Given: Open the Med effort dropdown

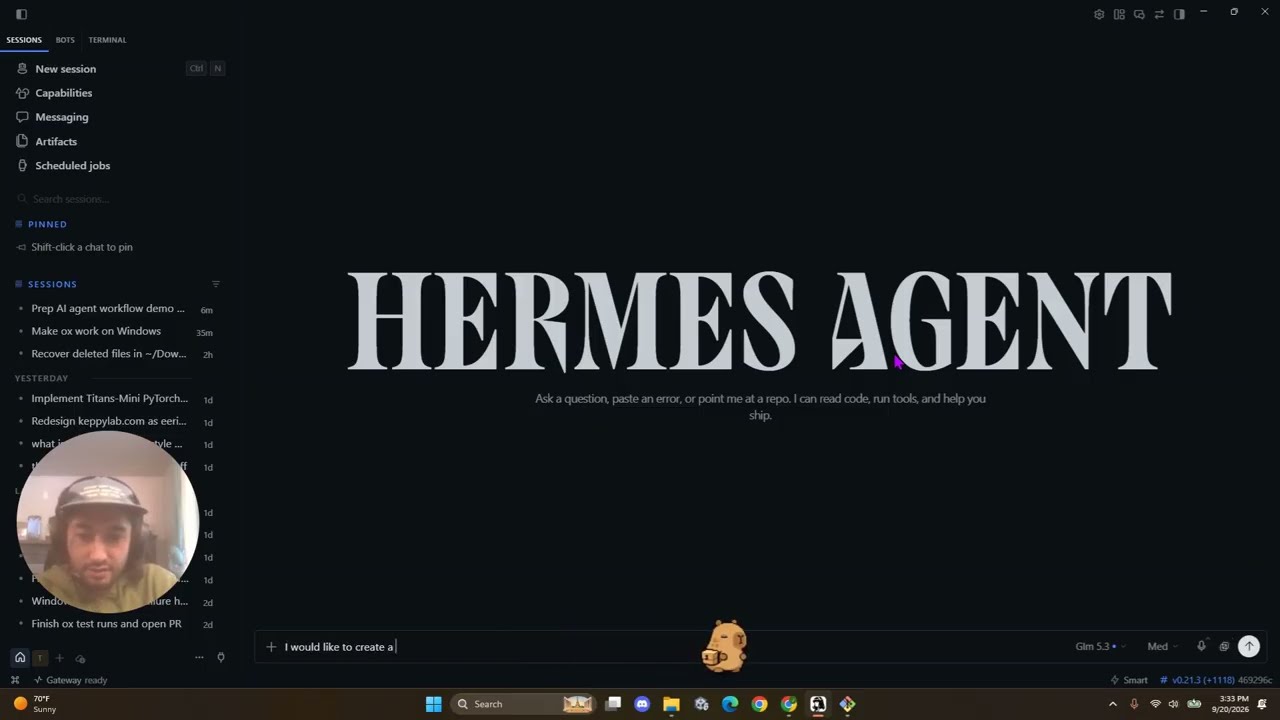Looking at the screenshot, I should [x=1162, y=647].
